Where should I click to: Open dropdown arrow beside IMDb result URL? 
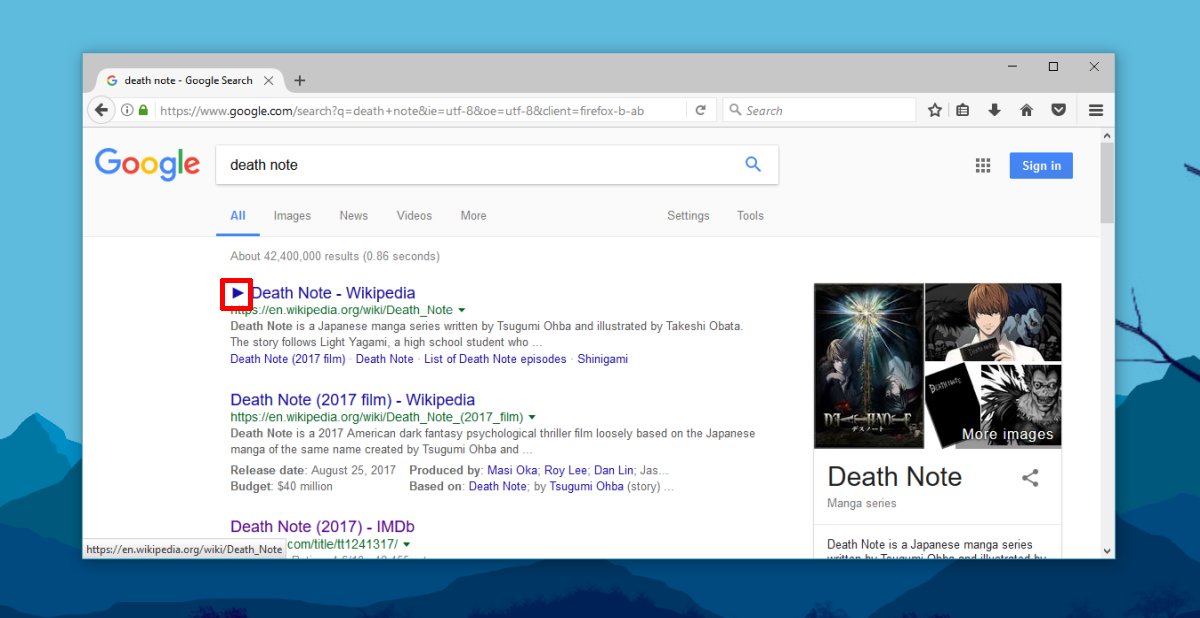point(406,544)
